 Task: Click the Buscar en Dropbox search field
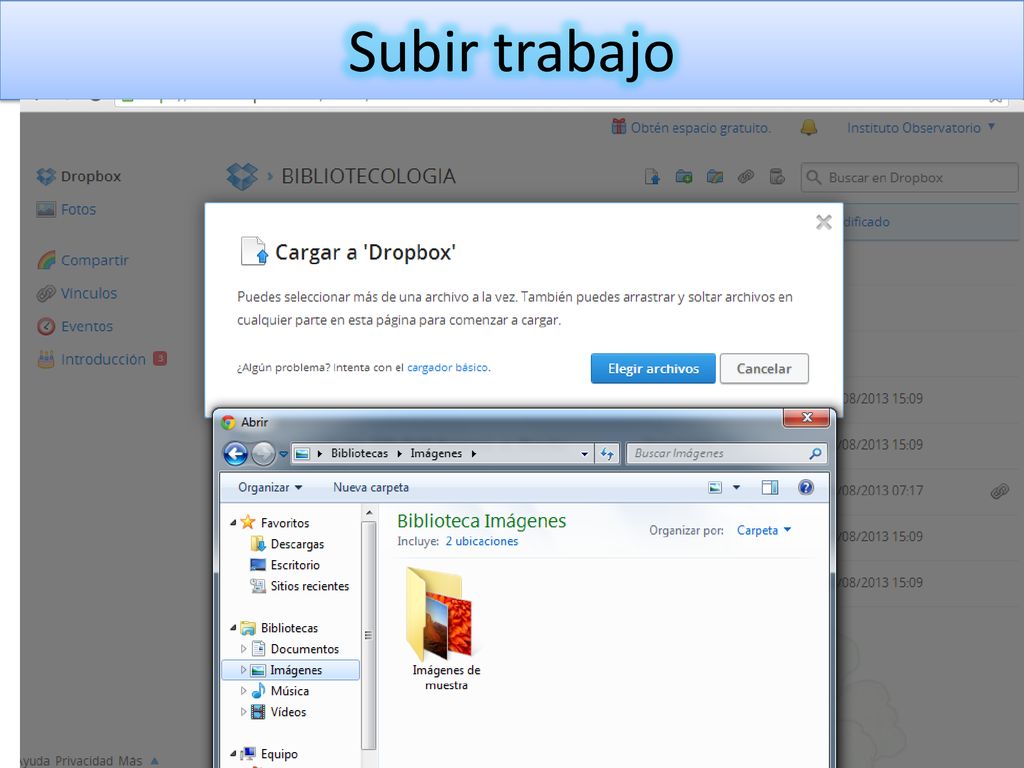point(910,177)
